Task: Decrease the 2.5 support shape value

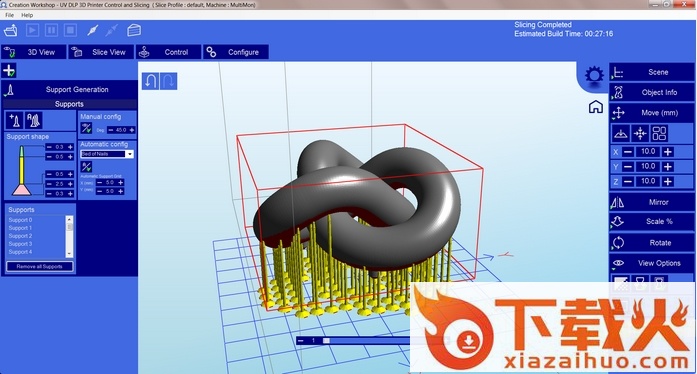Action: pos(49,184)
